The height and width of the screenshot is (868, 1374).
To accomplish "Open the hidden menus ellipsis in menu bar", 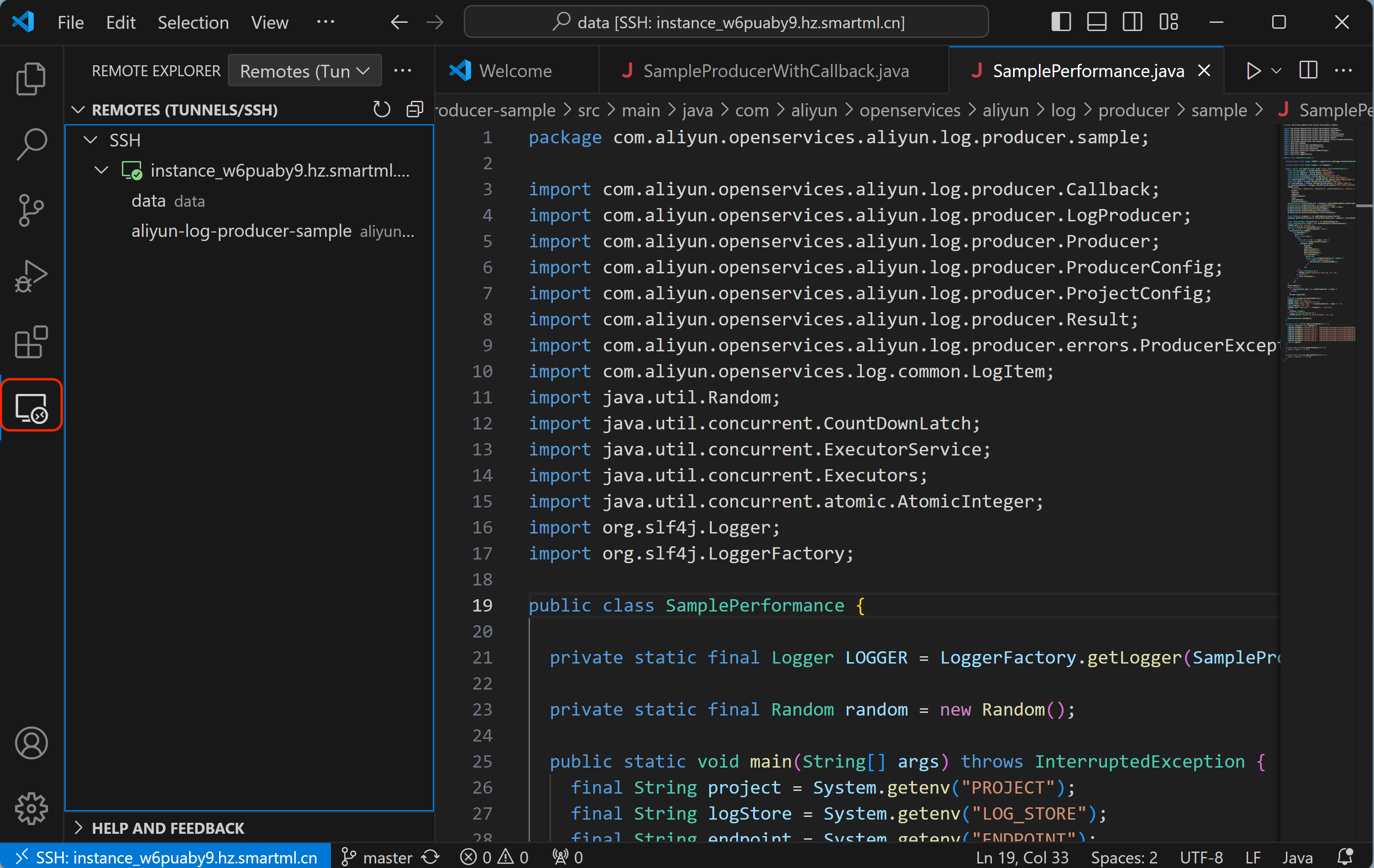I will [325, 22].
